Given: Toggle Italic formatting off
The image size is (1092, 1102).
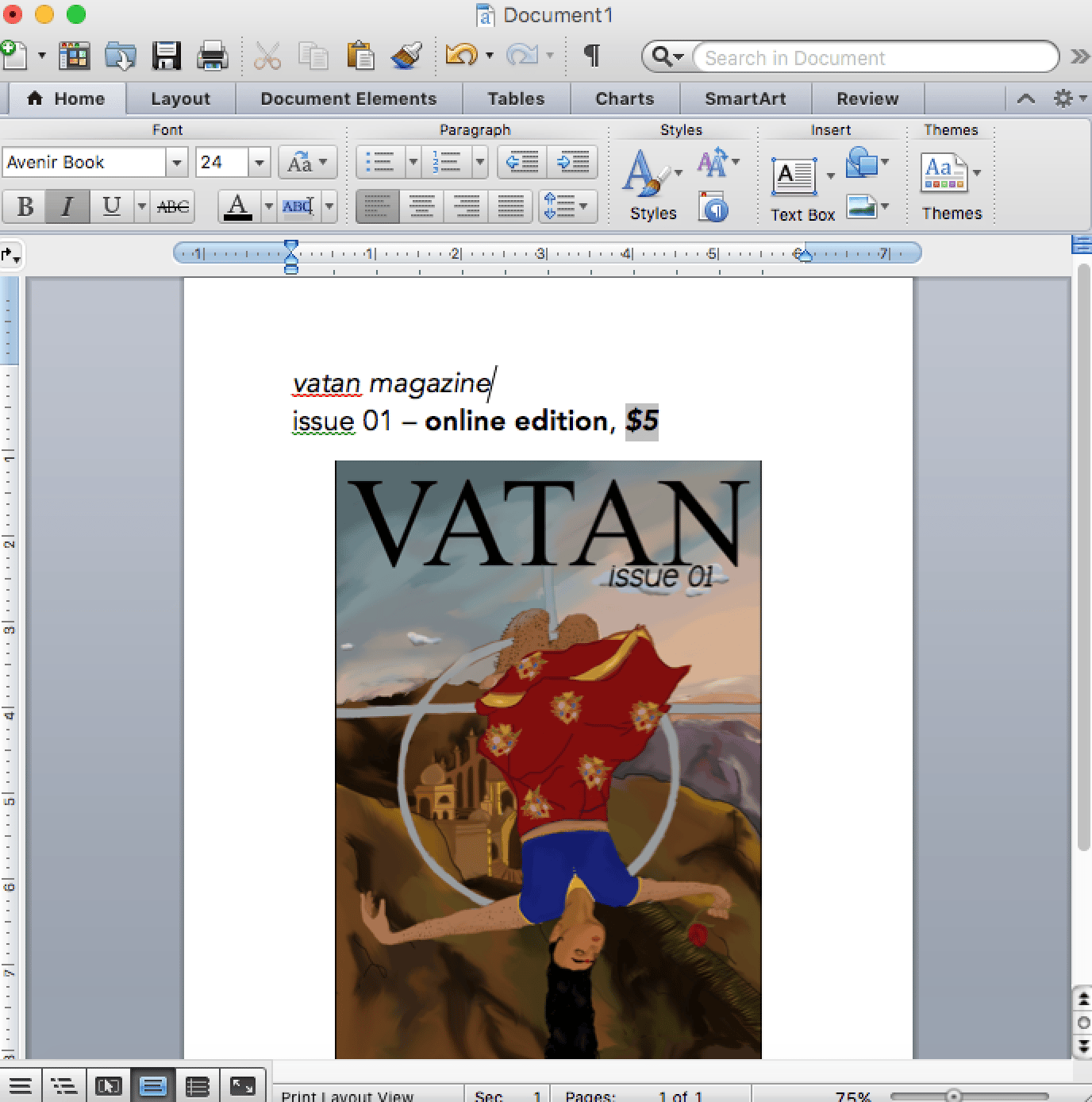Looking at the screenshot, I should click(67, 206).
